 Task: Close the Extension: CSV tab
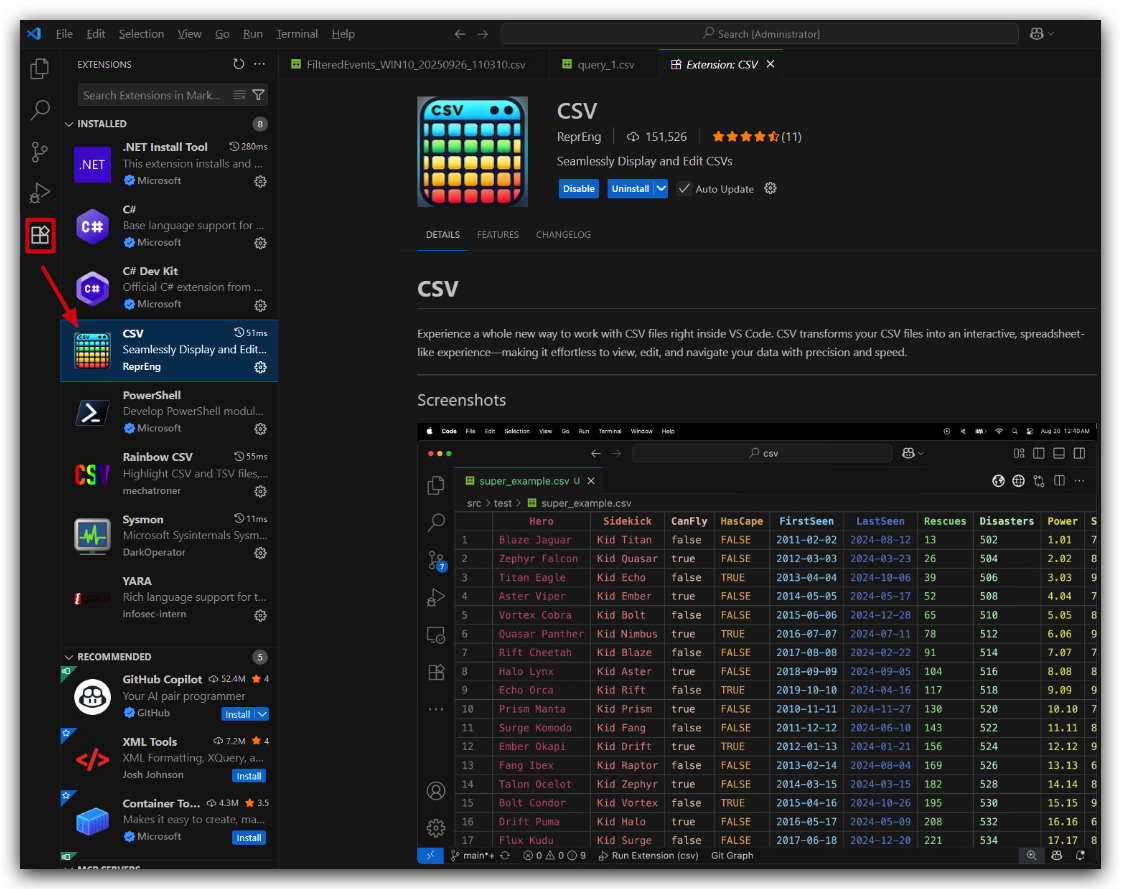pos(770,64)
